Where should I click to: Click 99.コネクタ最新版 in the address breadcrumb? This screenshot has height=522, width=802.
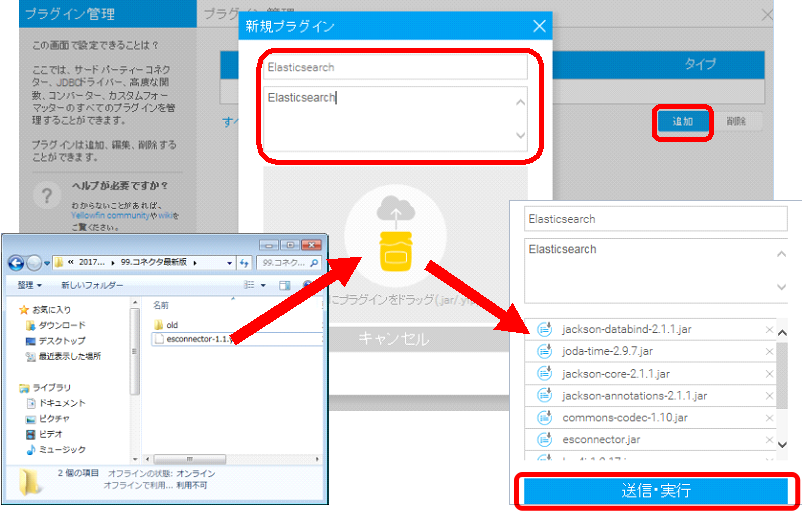153,262
